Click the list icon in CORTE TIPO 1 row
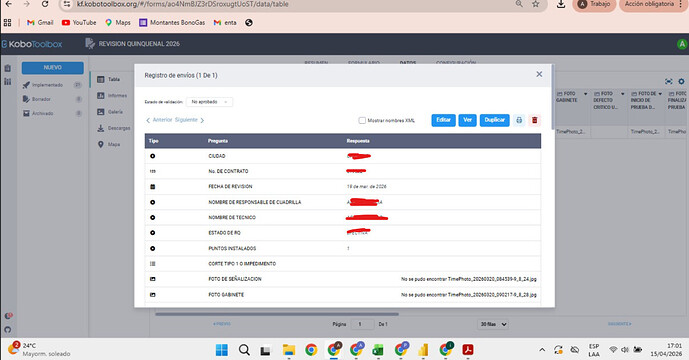The height and width of the screenshot is (360, 689). [152, 264]
